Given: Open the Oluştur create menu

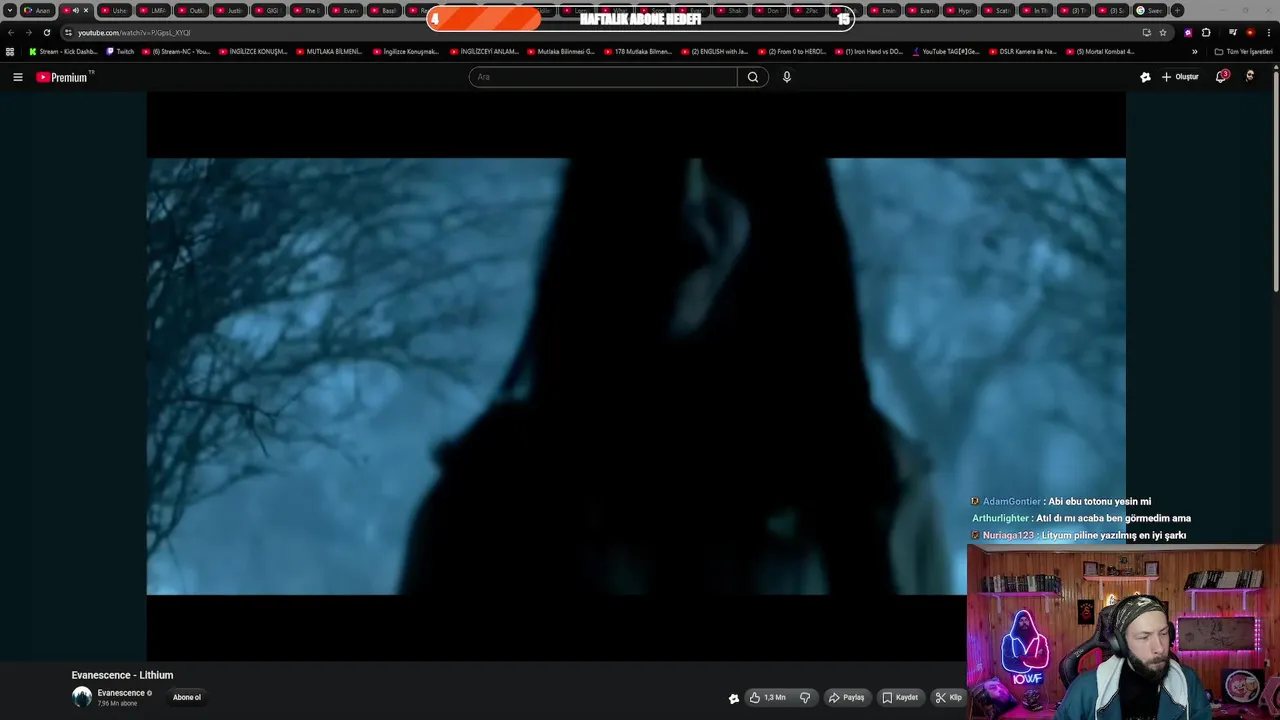Looking at the screenshot, I should (1180, 77).
